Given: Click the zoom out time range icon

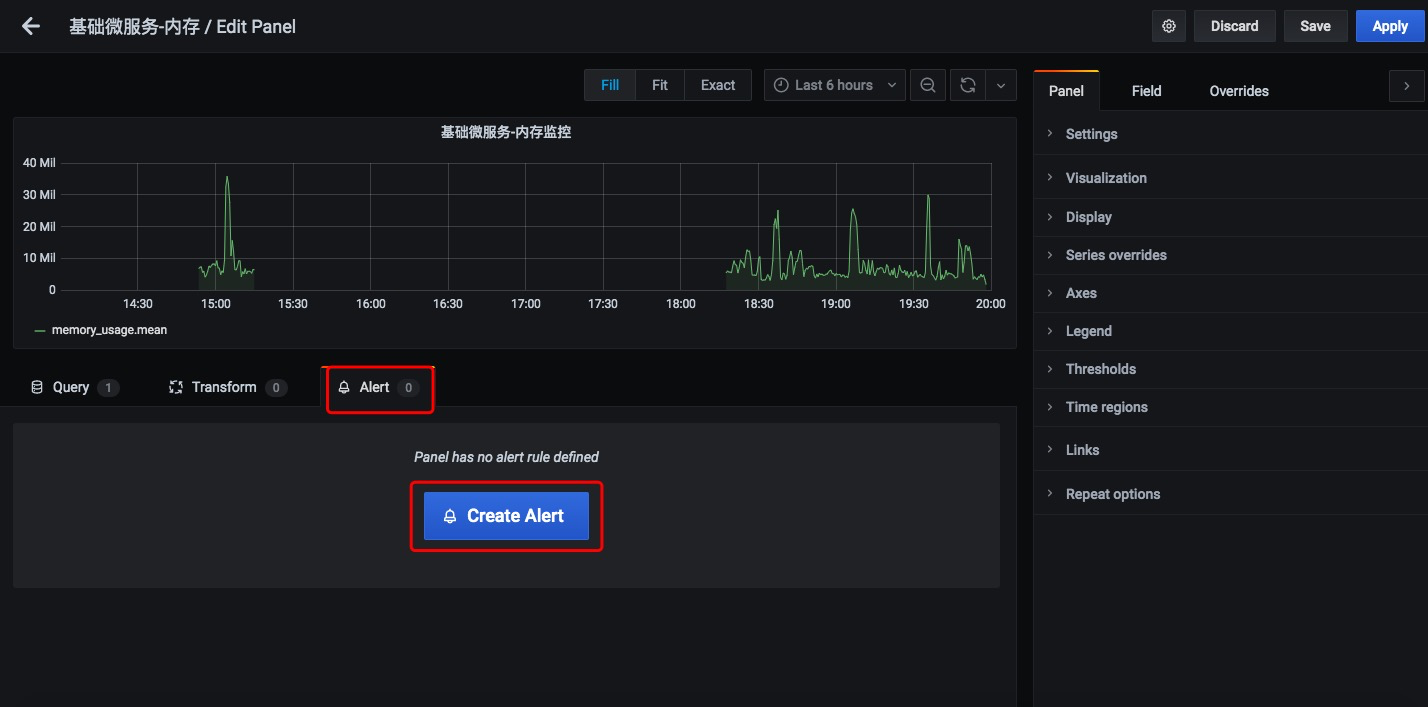Looking at the screenshot, I should tap(928, 85).
